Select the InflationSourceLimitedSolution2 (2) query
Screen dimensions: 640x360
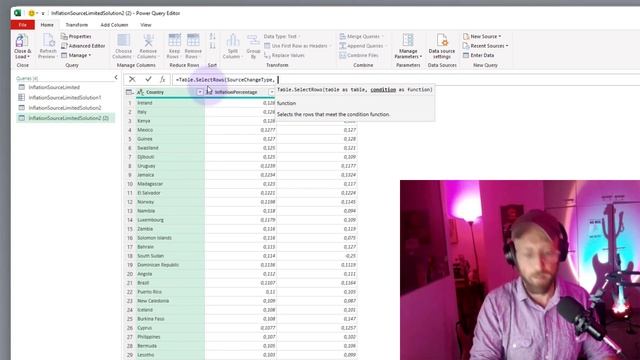[65, 118]
